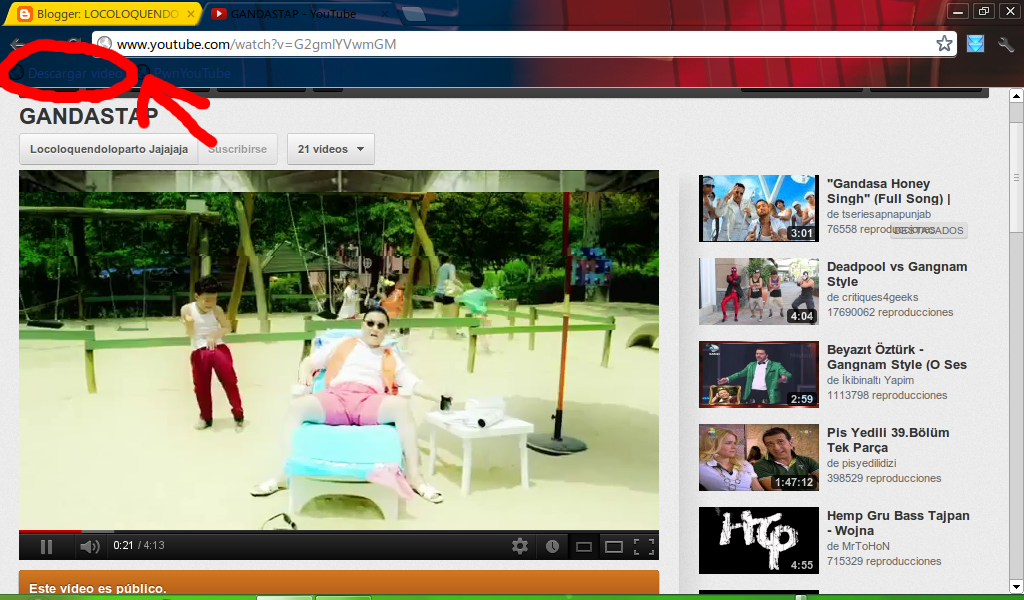The height and width of the screenshot is (600, 1024).
Task: Click the Descargar video bookmark
Action: click(67, 73)
